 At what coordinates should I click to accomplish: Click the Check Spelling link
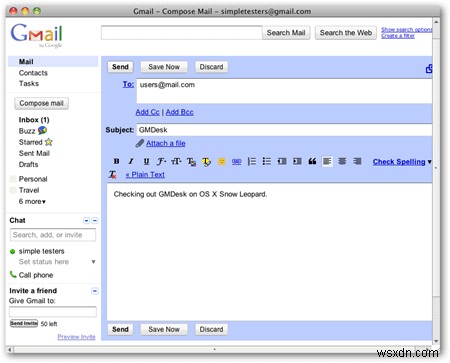point(399,162)
